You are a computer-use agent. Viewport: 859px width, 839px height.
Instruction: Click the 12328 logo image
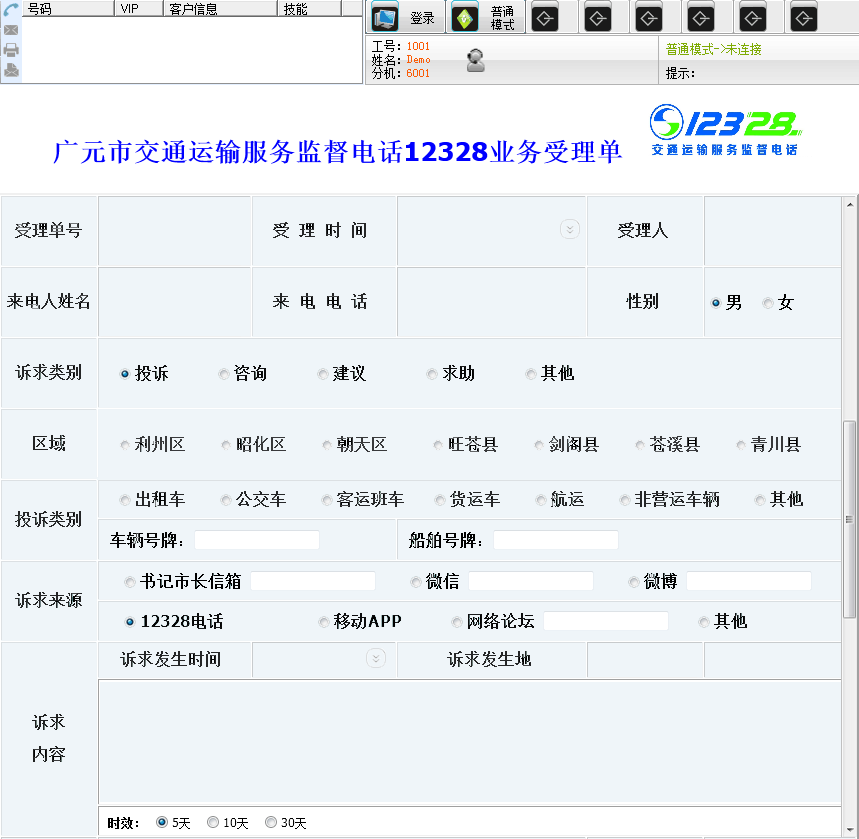(725, 129)
